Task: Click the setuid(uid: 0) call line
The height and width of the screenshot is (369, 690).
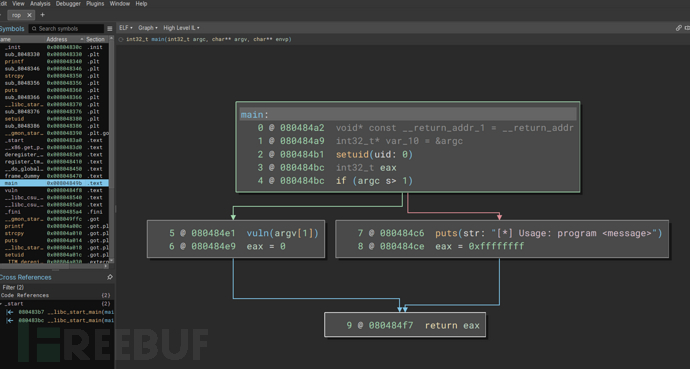Action: click(x=374, y=154)
